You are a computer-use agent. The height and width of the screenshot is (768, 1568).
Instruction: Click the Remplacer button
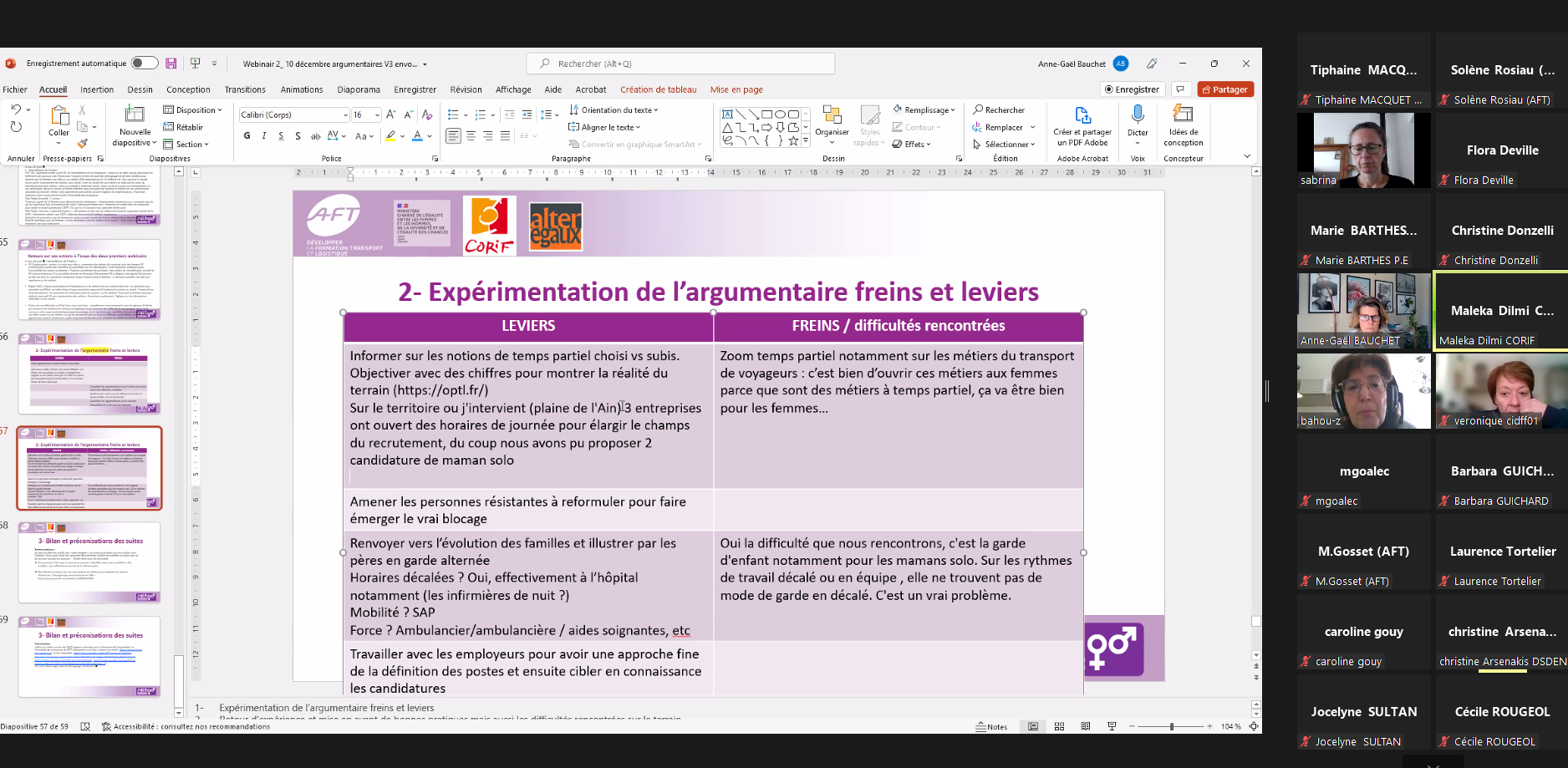tap(997, 127)
